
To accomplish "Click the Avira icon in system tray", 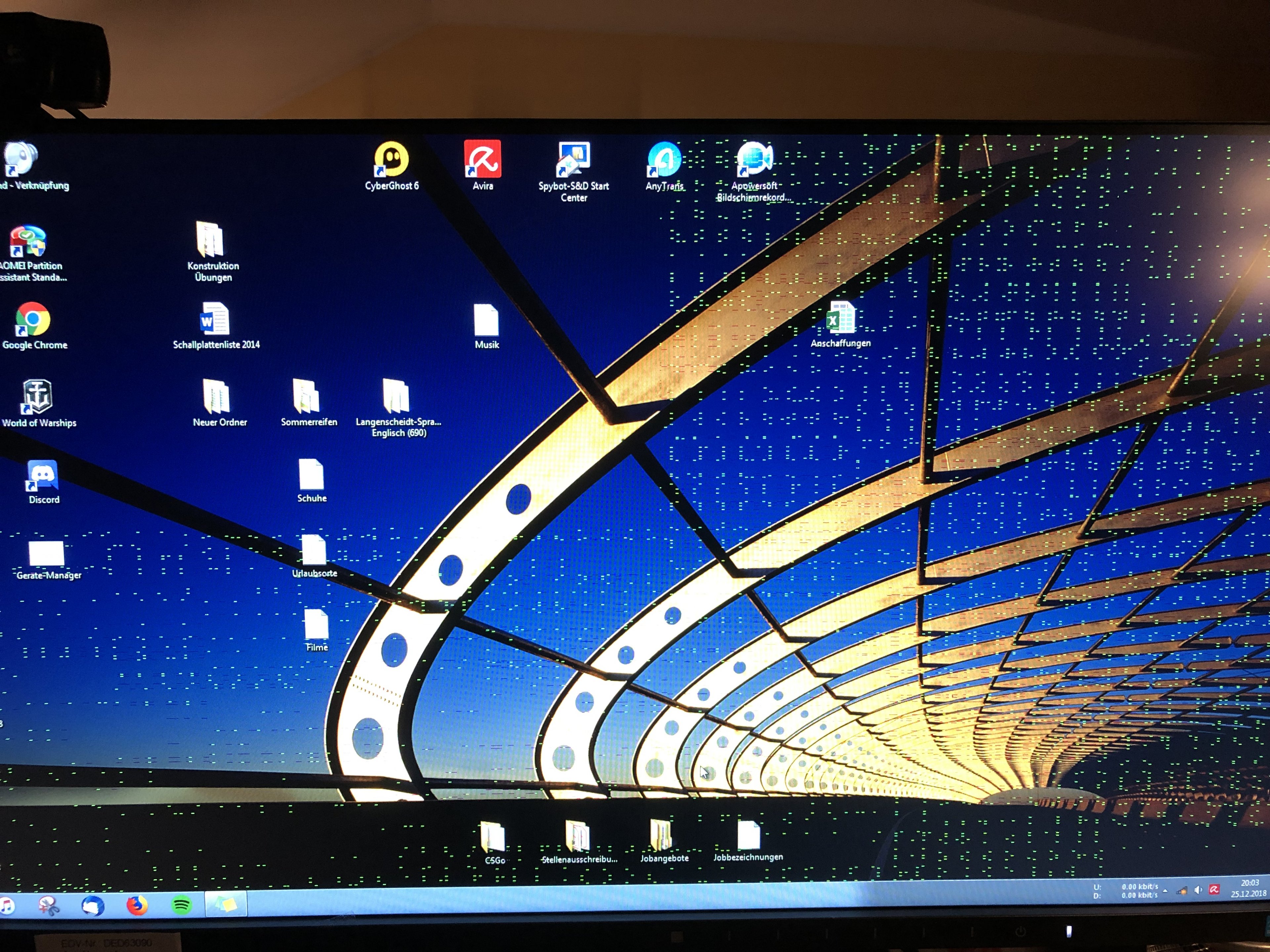I will 1214,890.
